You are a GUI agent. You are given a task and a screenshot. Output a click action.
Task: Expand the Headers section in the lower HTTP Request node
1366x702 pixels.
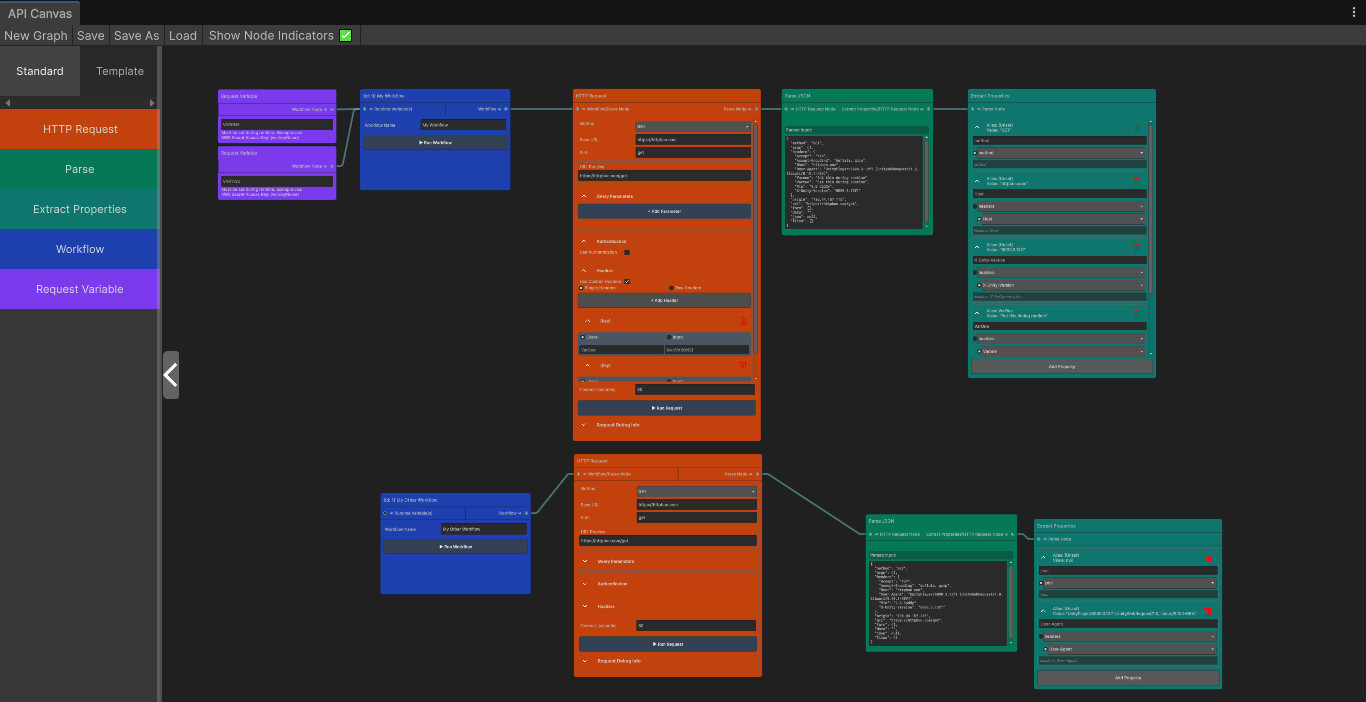coord(584,605)
